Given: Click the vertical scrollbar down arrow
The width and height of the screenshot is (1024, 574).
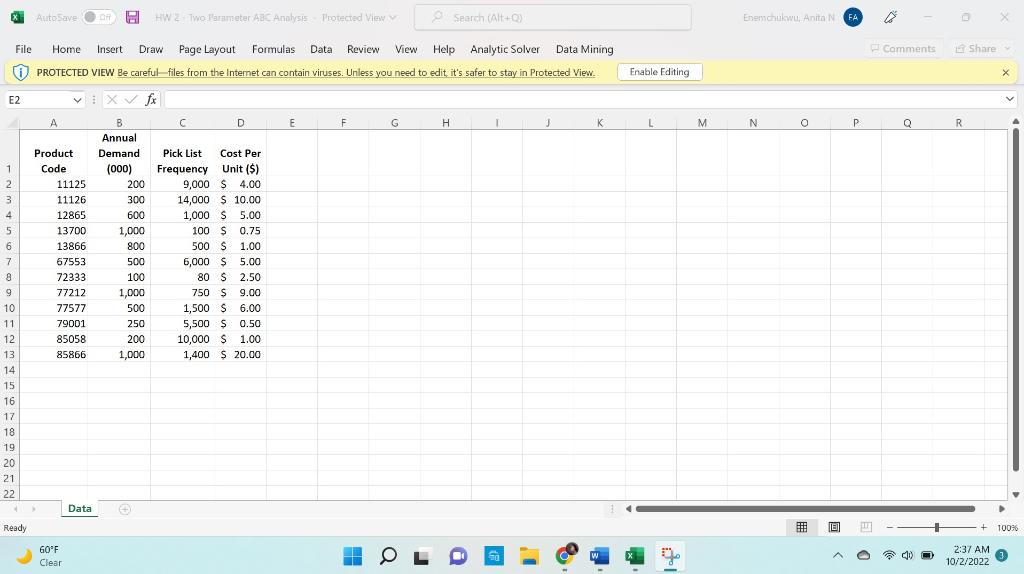Looking at the screenshot, I should (x=1016, y=494).
